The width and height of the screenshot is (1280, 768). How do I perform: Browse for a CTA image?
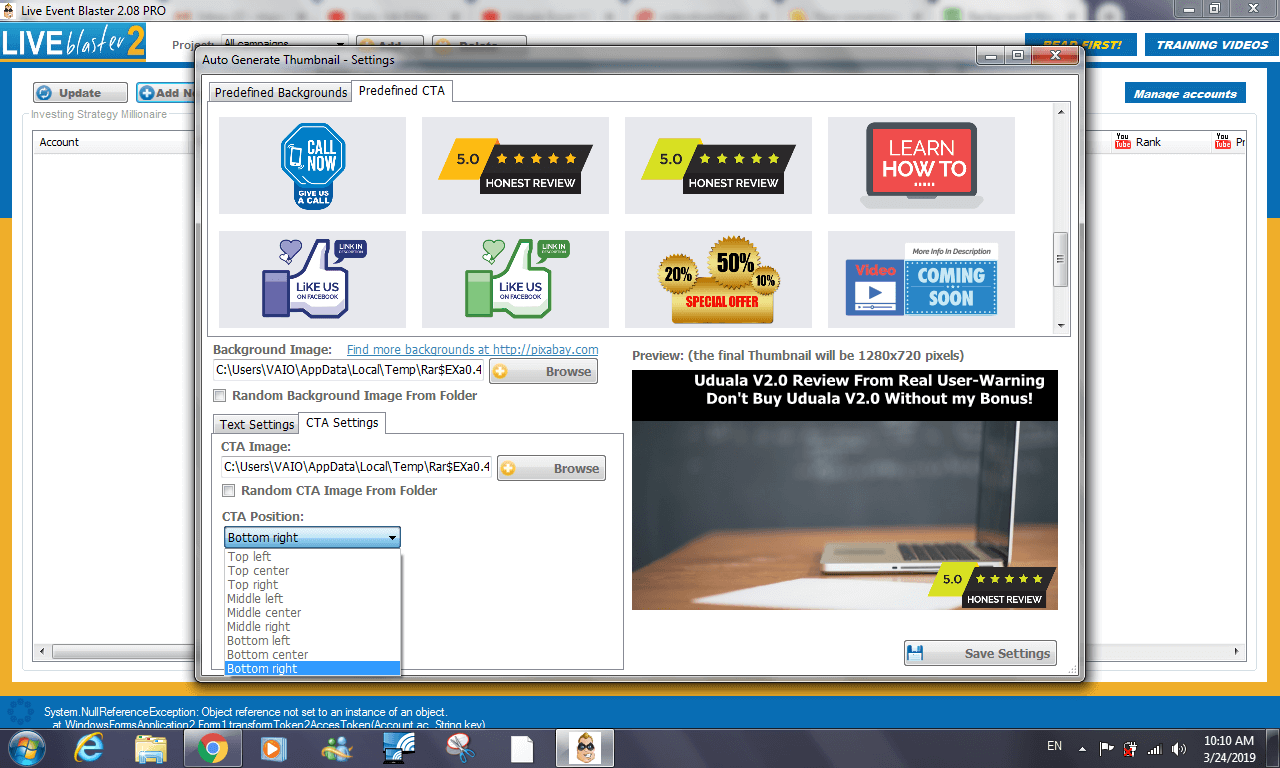tap(551, 468)
